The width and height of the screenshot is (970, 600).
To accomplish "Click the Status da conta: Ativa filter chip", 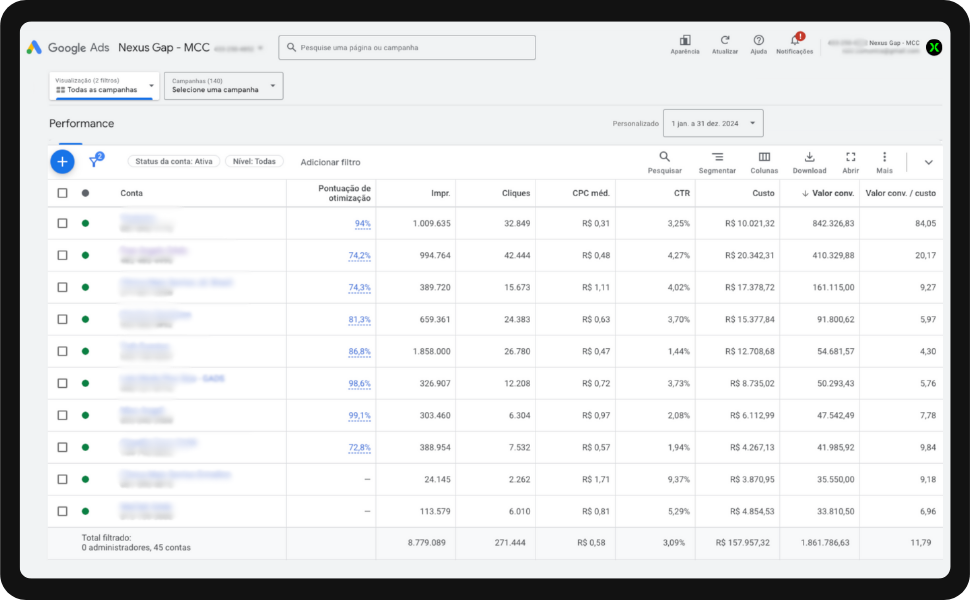I will pos(173,161).
